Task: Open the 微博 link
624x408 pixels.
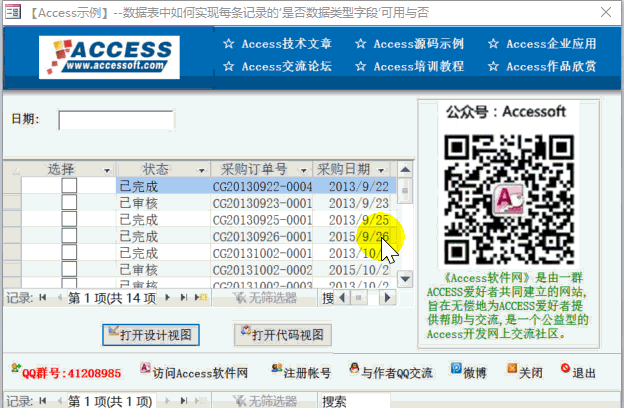Action: (x=469, y=373)
